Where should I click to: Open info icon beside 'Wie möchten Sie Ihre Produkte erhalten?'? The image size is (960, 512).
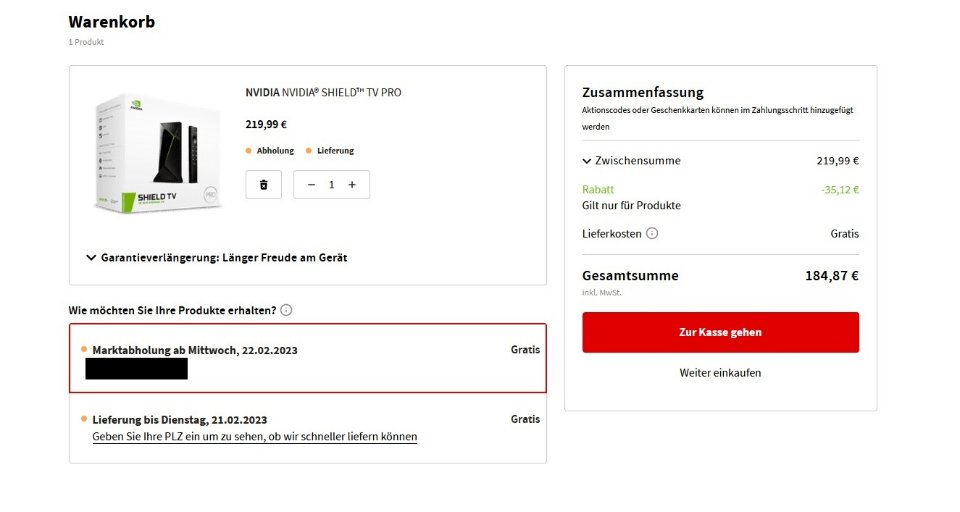pos(286,310)
